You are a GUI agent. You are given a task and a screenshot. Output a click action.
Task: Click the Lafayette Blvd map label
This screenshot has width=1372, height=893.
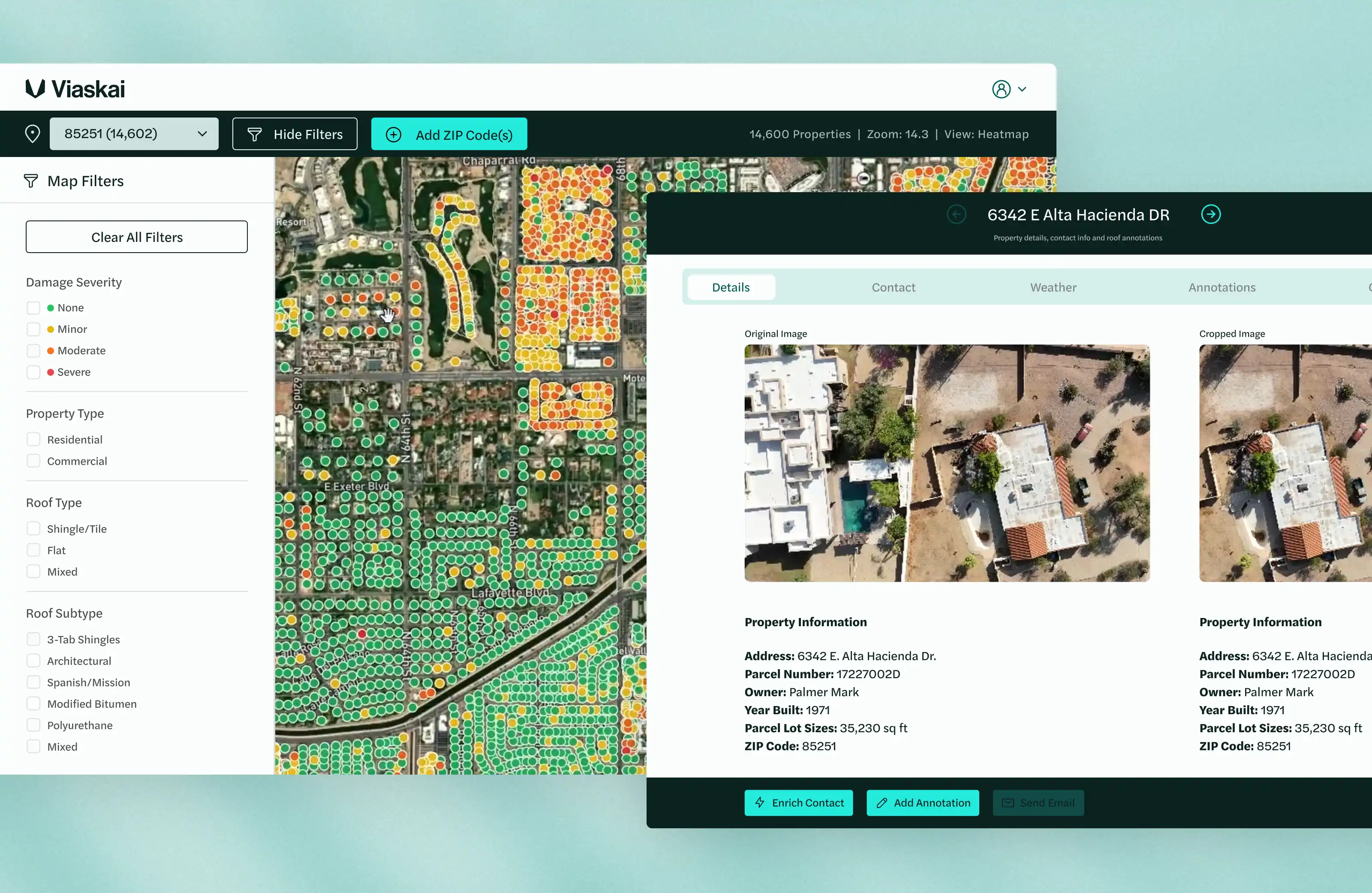(510, 592)
